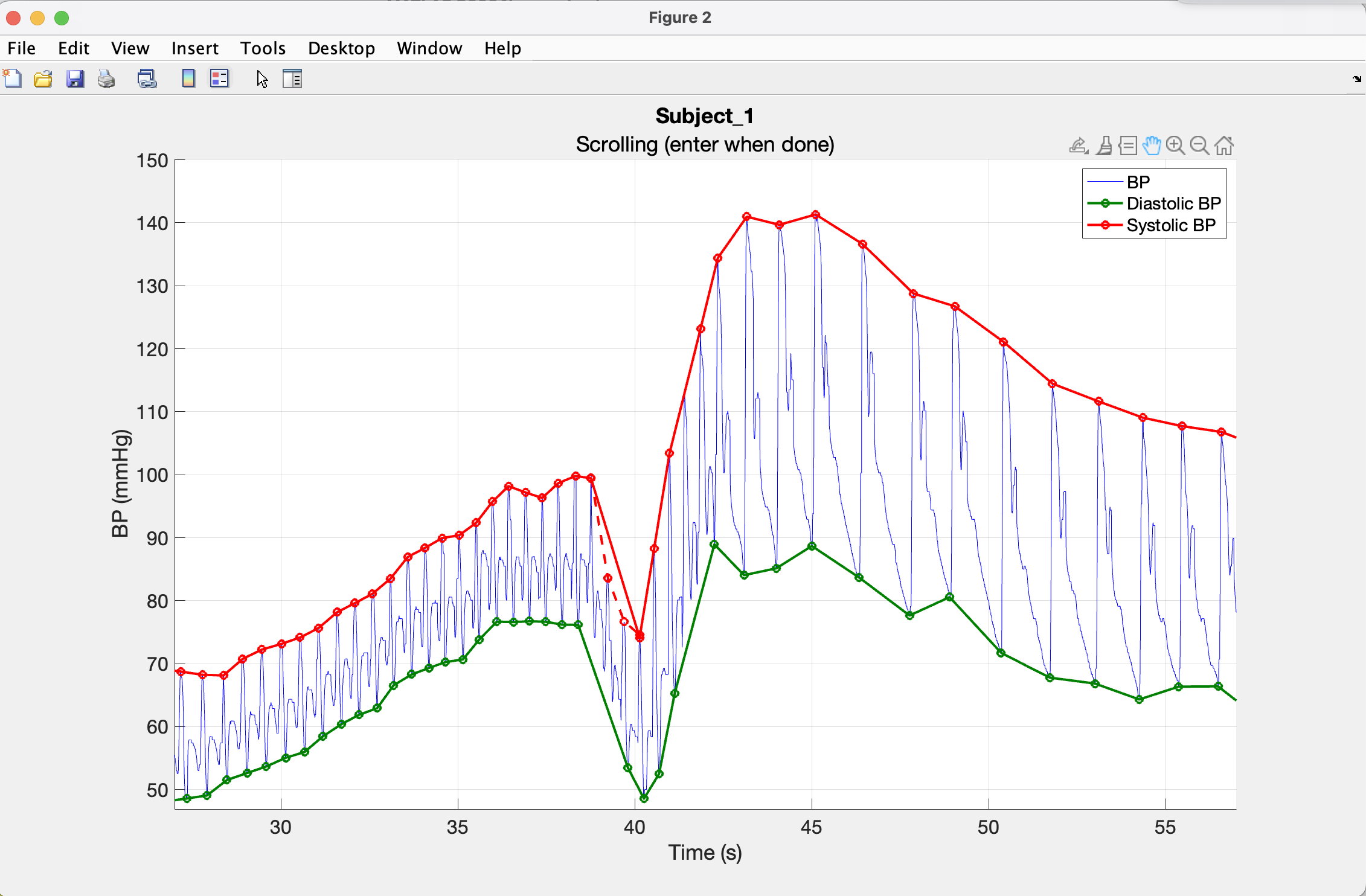Open the Tools menu
Viewport: 1366px width, 896px height.
click(263, 48)
